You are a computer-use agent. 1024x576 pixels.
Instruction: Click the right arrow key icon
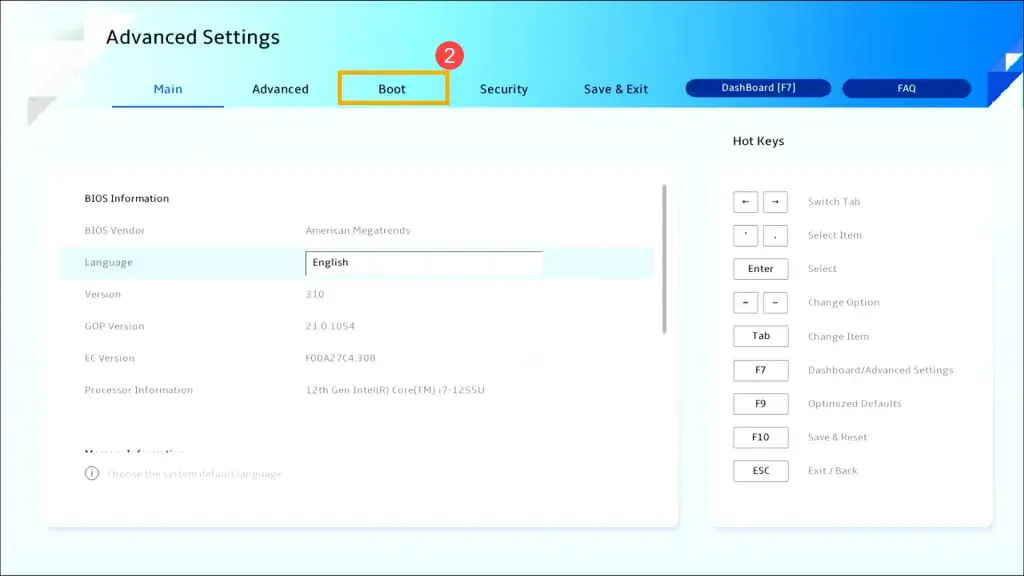tap(775, 202)
